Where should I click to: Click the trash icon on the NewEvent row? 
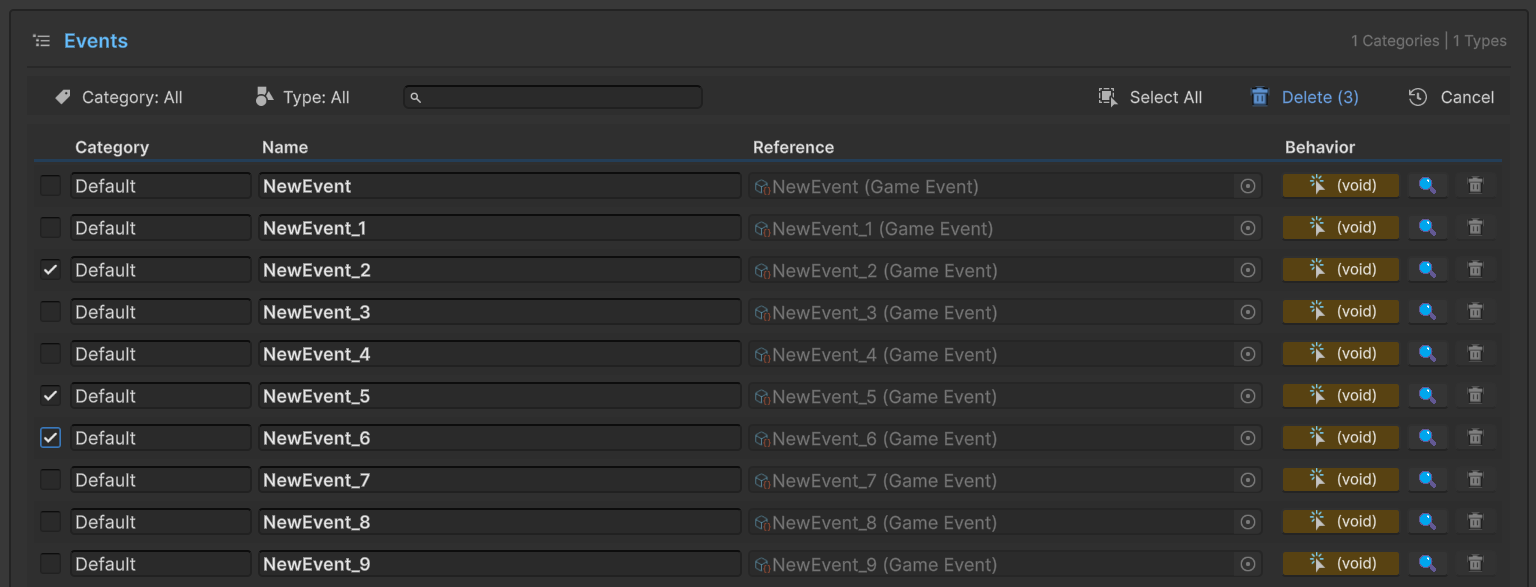coord(1474,186)
